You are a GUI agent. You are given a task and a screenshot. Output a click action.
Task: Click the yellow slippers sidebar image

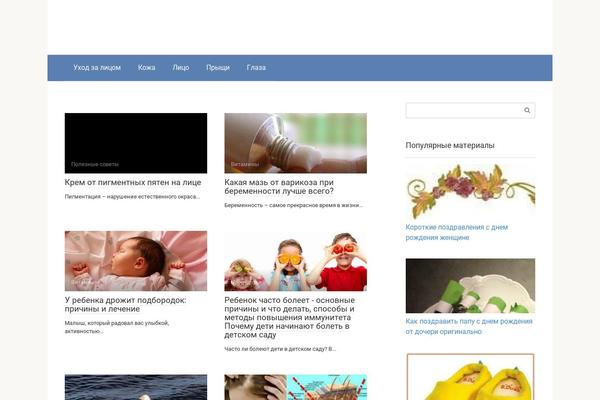click(470, 377)
